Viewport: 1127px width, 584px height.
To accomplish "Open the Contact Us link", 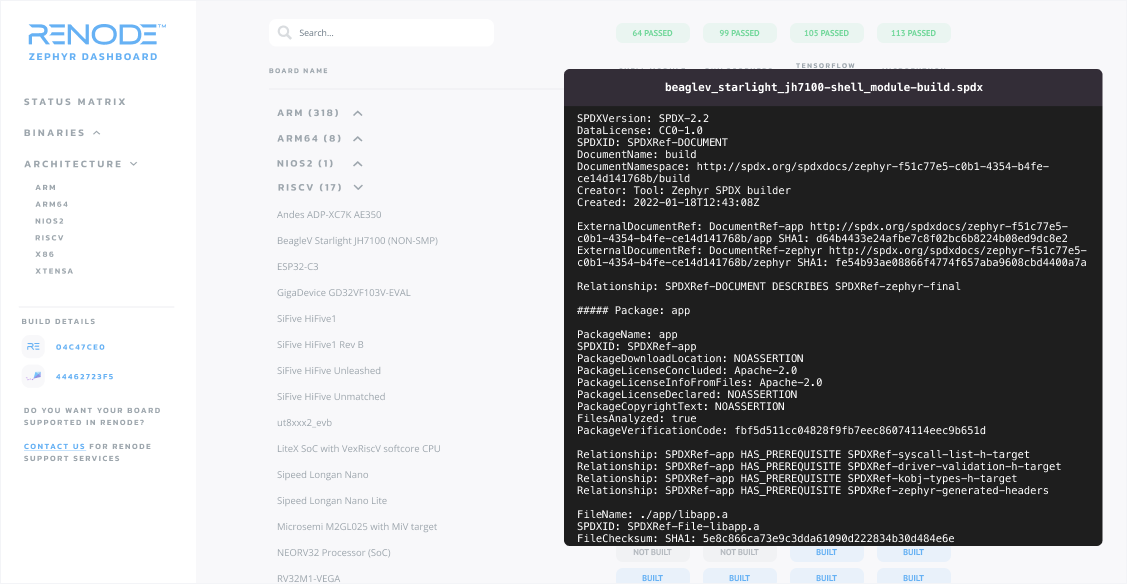I will (x=55, y=447).
